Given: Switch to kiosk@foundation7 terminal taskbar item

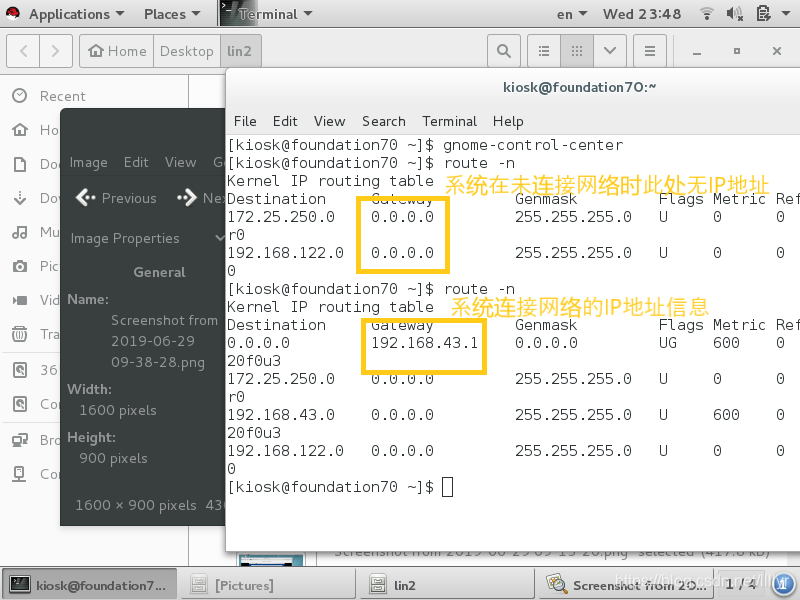Looking at the screenshot, I should coord(89,585).
